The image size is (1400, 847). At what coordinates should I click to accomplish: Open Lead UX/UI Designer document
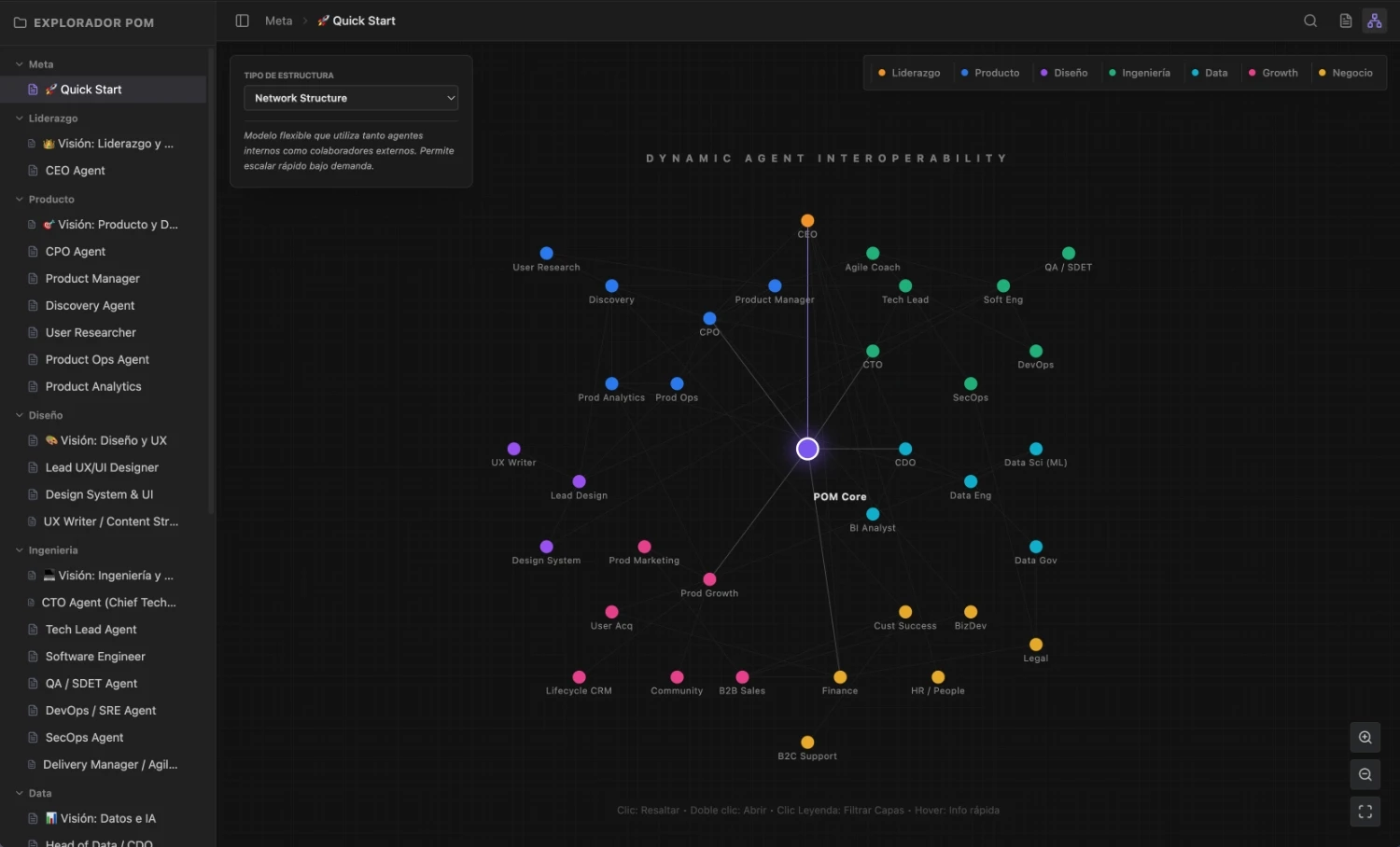pyautogui.click(x=103, y=467)
